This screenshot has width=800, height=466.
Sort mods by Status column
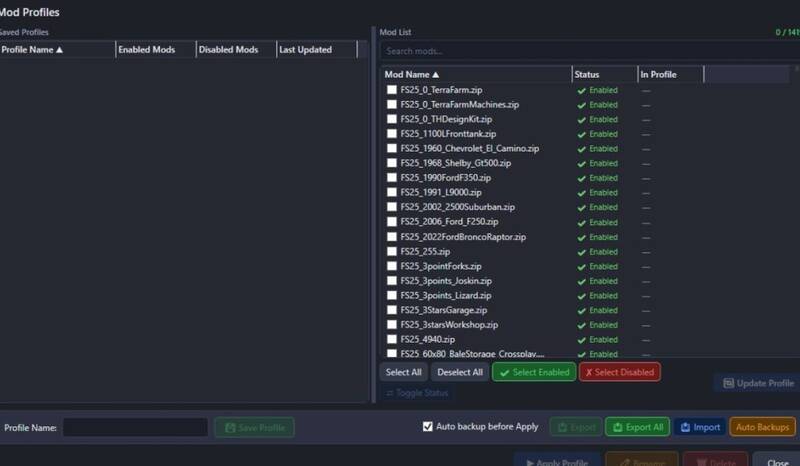604,74
